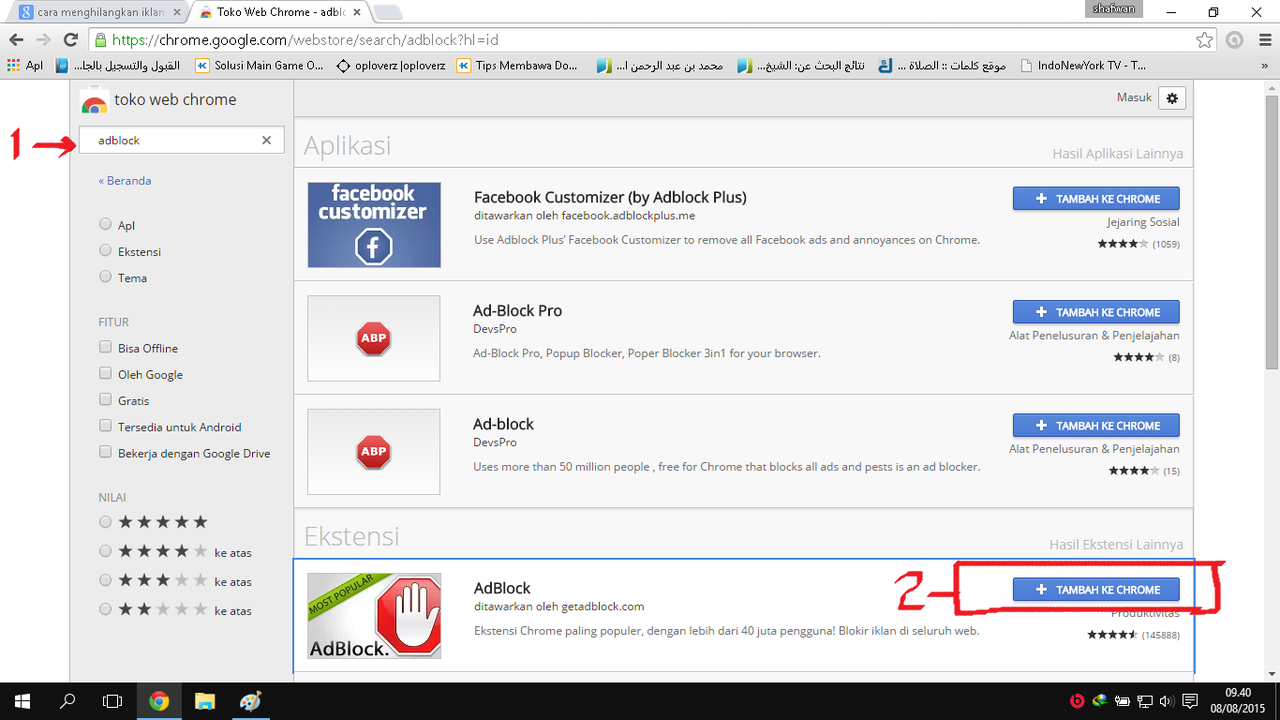The image size is (1280, 720).
Task: Click the battery icon in system tray
Action: (x=1122, y=701)
